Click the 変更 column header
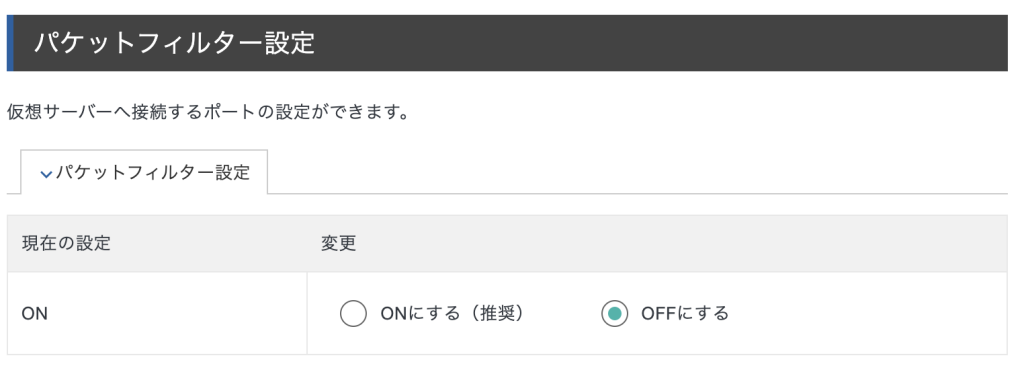 click(x=338, y=244)
